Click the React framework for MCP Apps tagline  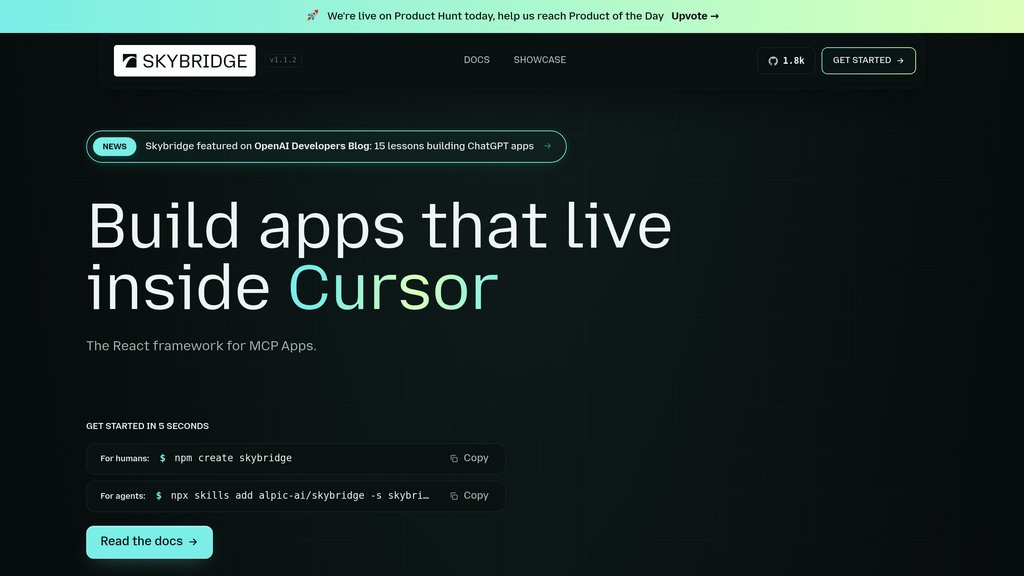point(201,346)
